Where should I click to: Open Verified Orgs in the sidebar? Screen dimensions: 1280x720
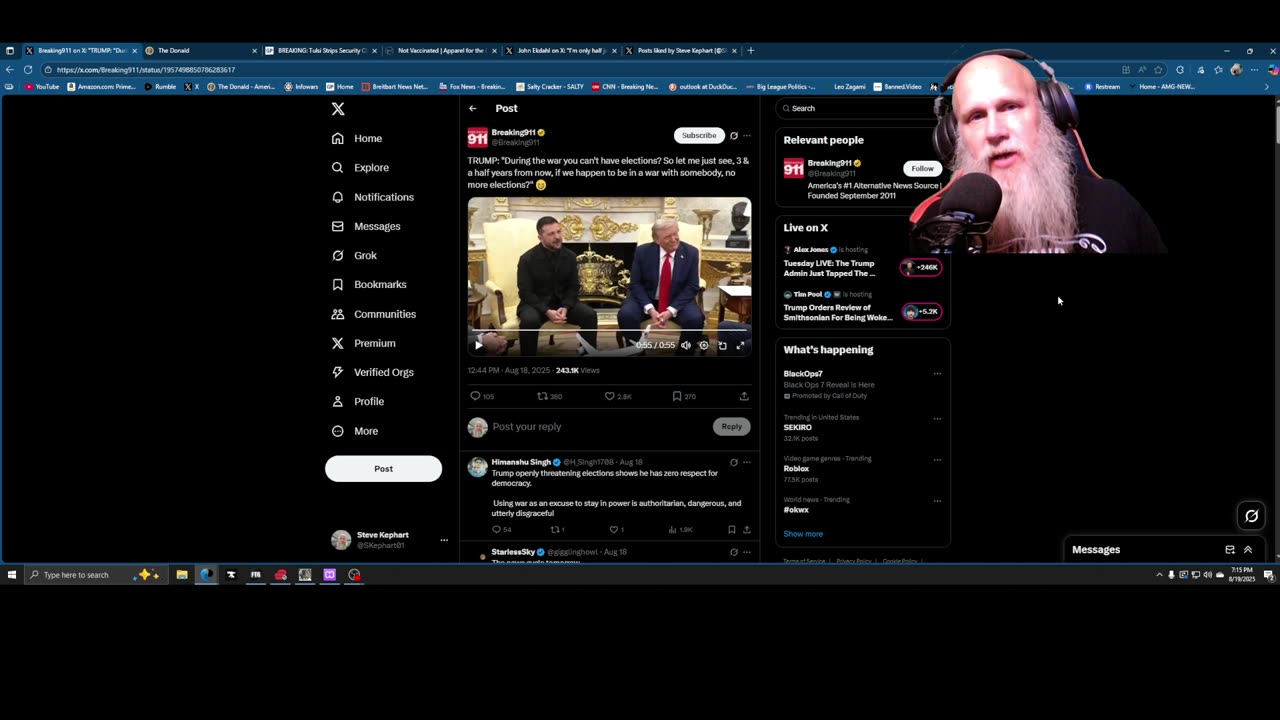point(372,372)
